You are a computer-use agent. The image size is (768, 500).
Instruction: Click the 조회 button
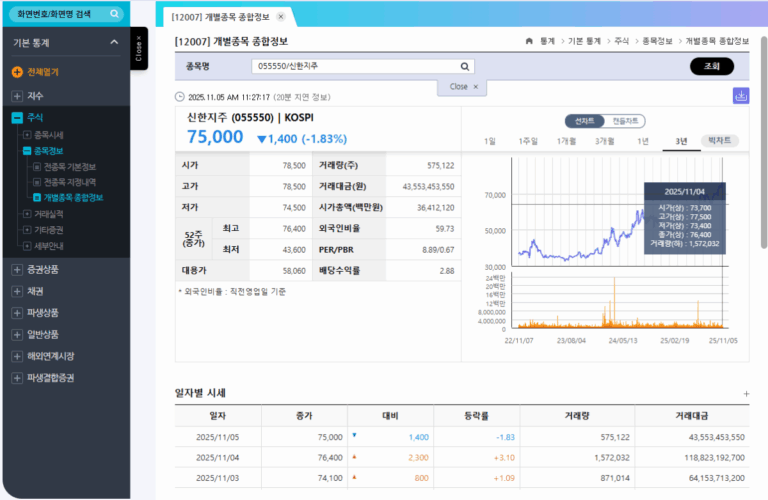[711, 66]
